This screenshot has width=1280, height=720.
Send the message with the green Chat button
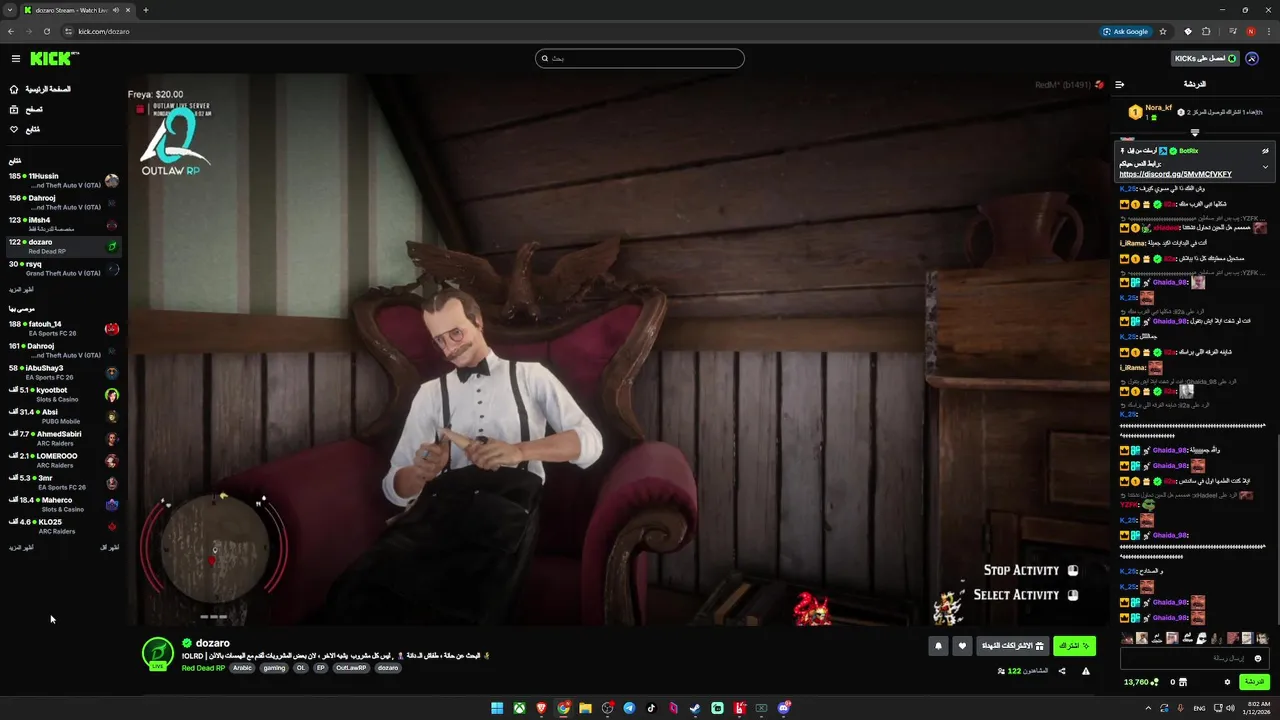pos(1254,682)
